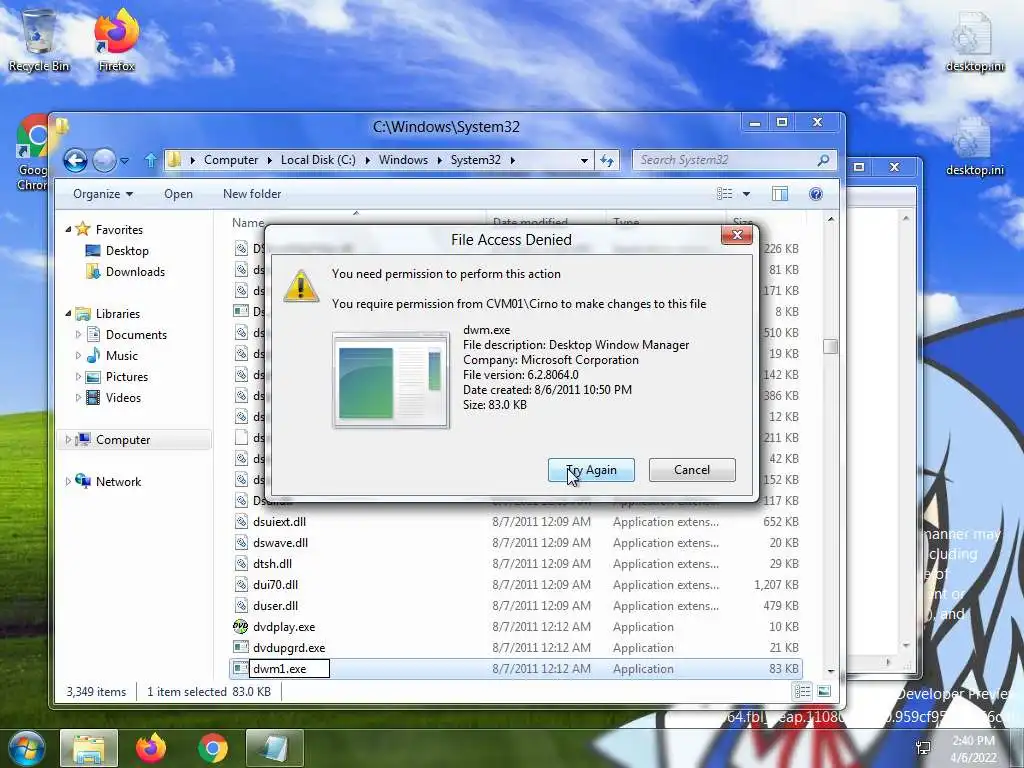Expand the Music library node
The image size is (1024, 768).
click(x=78, y=356)
